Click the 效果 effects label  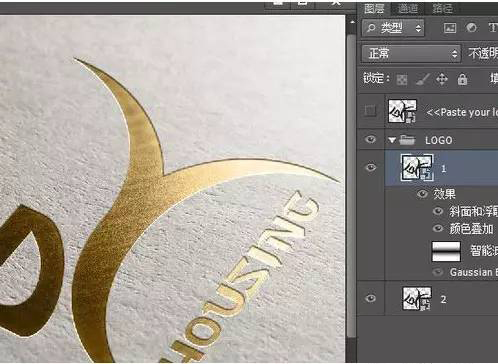pyautogui.click(x=444, y=194)
